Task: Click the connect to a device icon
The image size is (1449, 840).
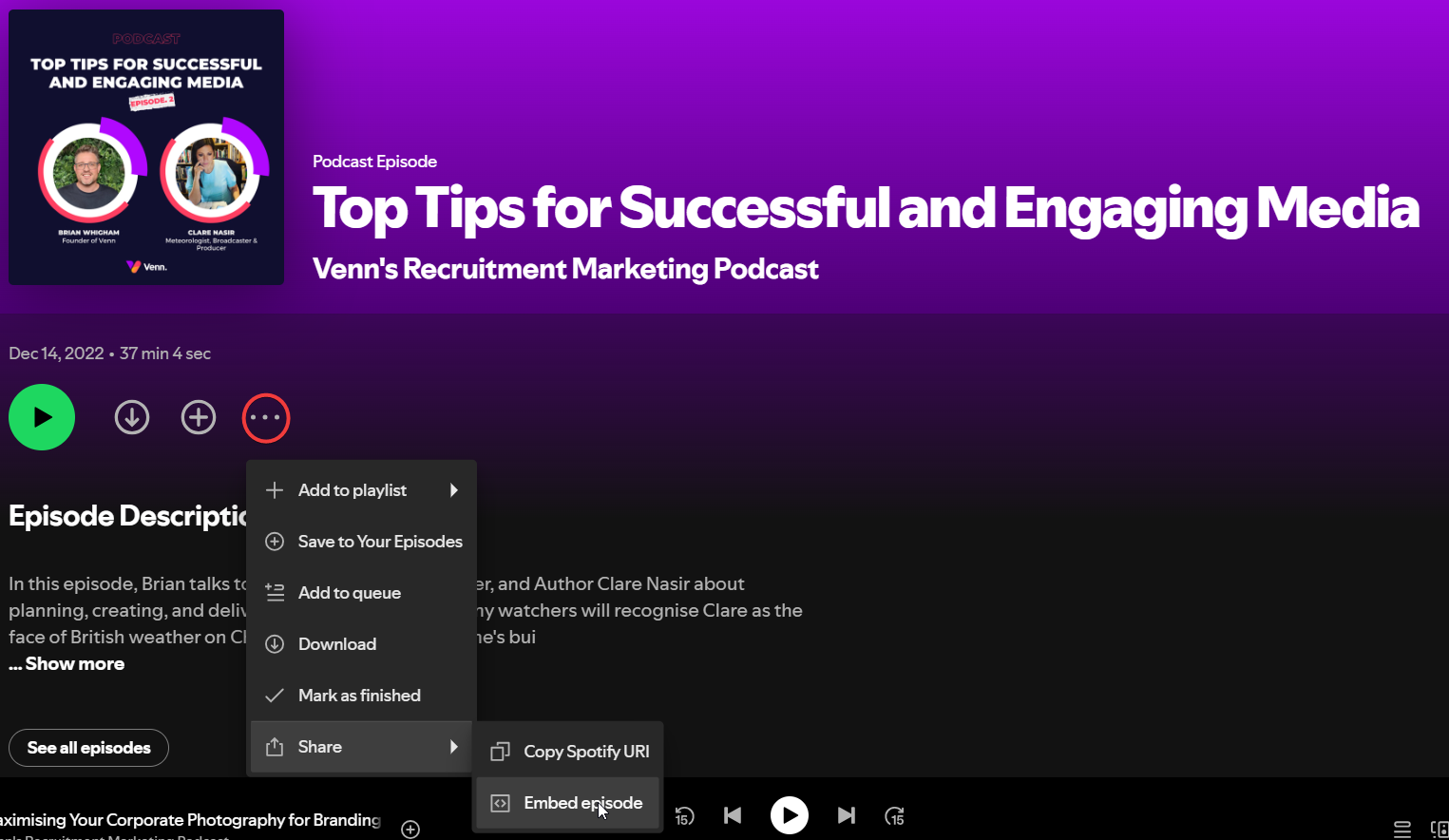Action: pos(1439,830)
